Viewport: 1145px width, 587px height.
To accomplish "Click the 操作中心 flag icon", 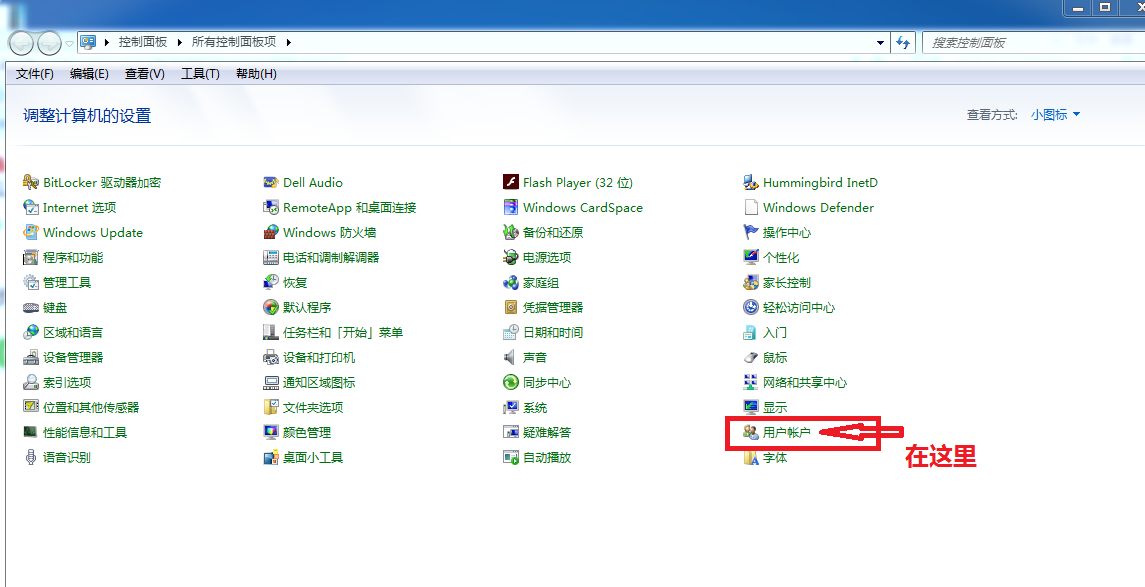I will click(x=751, y=232).
